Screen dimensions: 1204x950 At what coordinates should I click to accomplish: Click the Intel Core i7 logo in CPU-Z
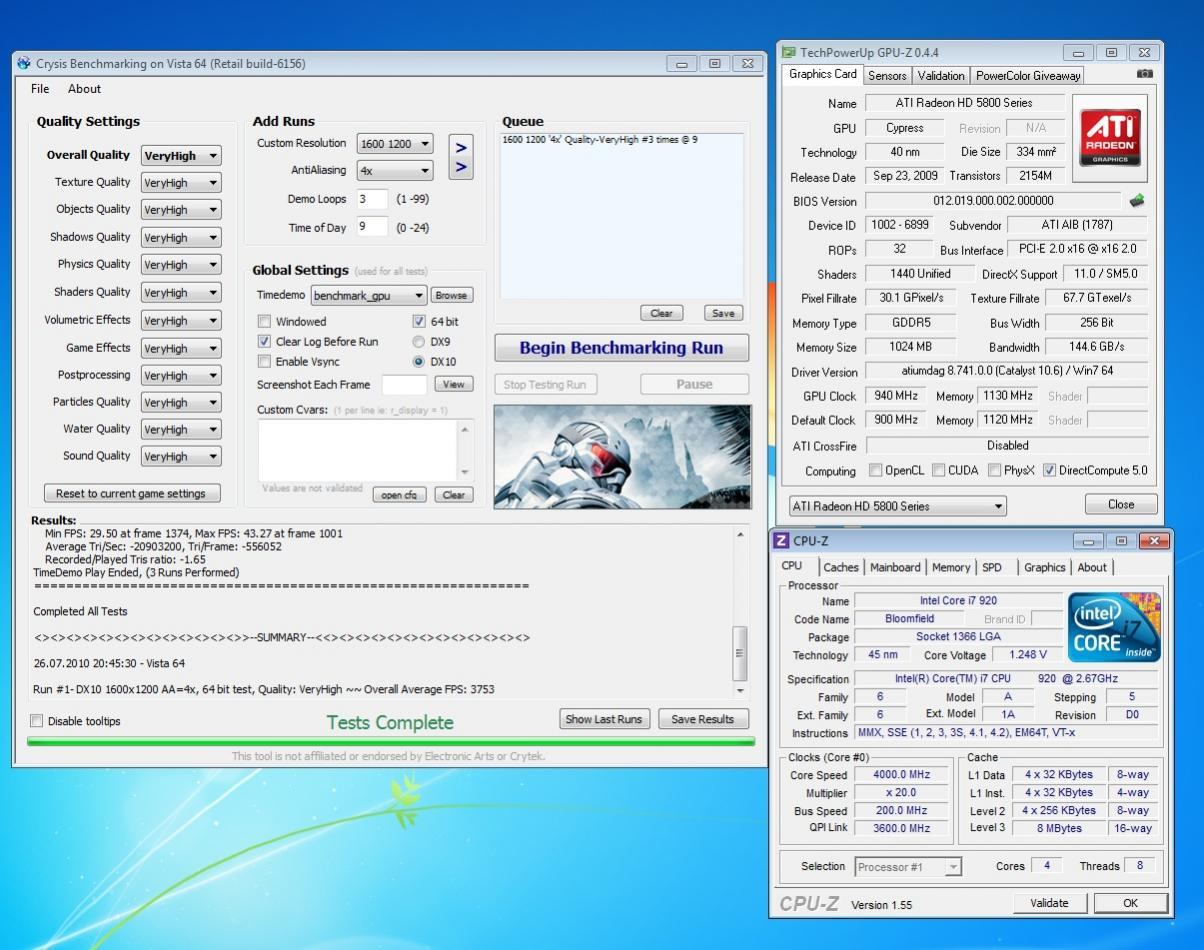[x=1115, y=627]
